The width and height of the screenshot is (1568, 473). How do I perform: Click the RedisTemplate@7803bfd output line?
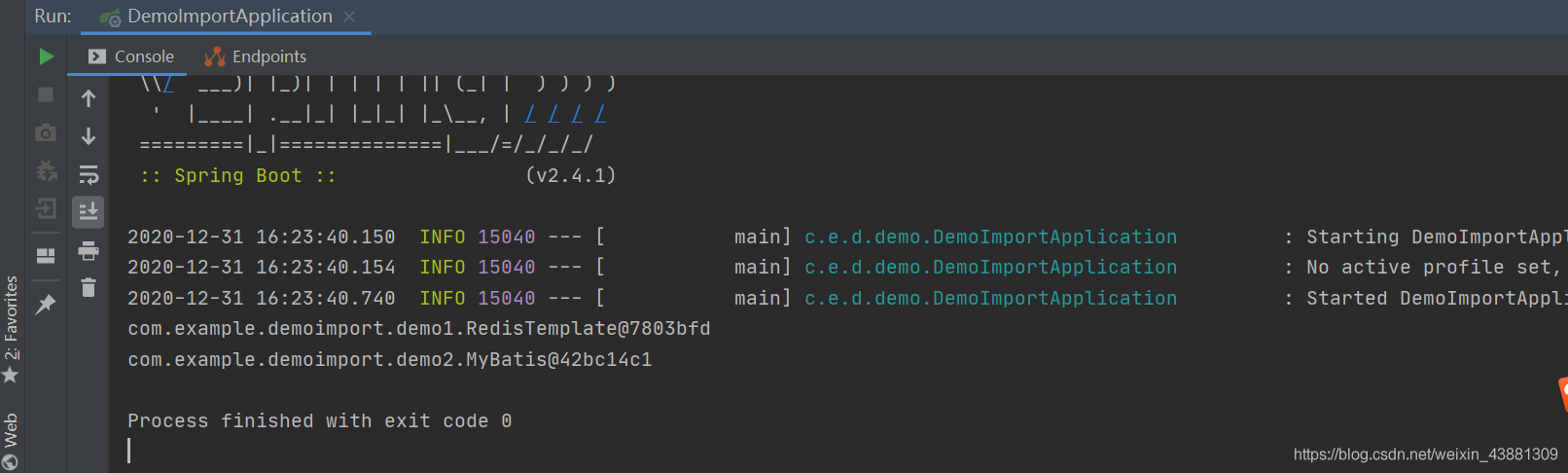419,329
